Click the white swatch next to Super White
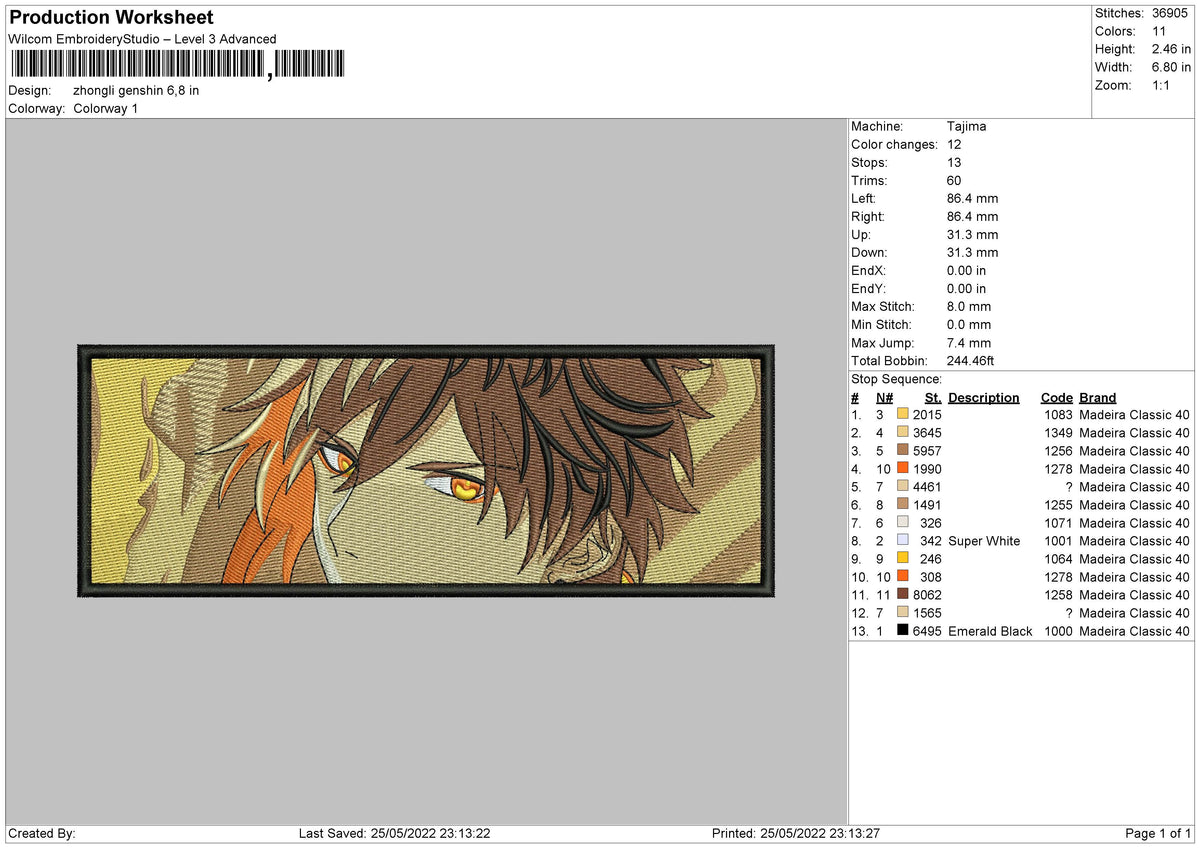Screen dimensions: 1200x848 click(x=903, y=541)
